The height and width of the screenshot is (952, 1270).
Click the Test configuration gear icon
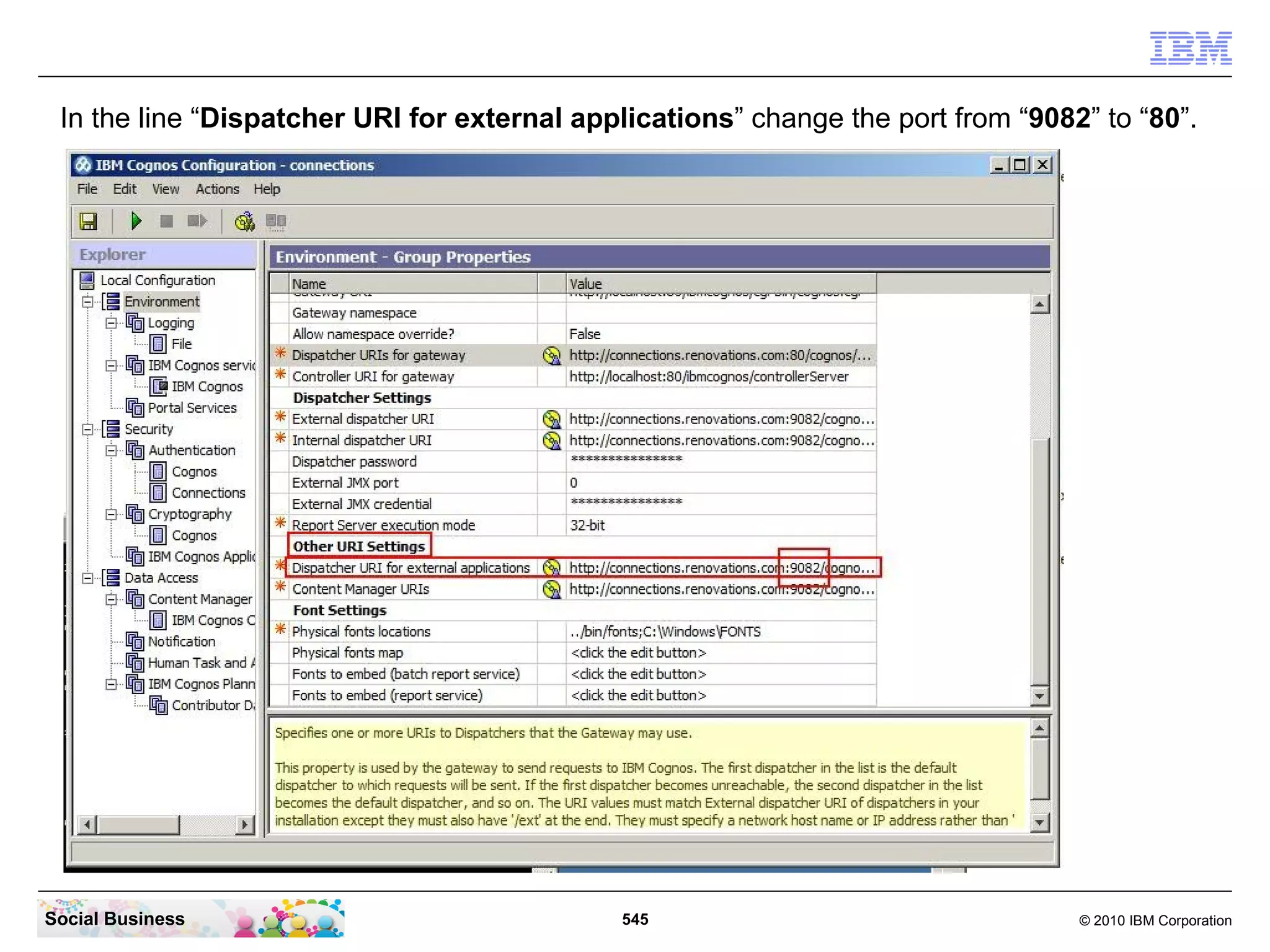tap(244, 221)
